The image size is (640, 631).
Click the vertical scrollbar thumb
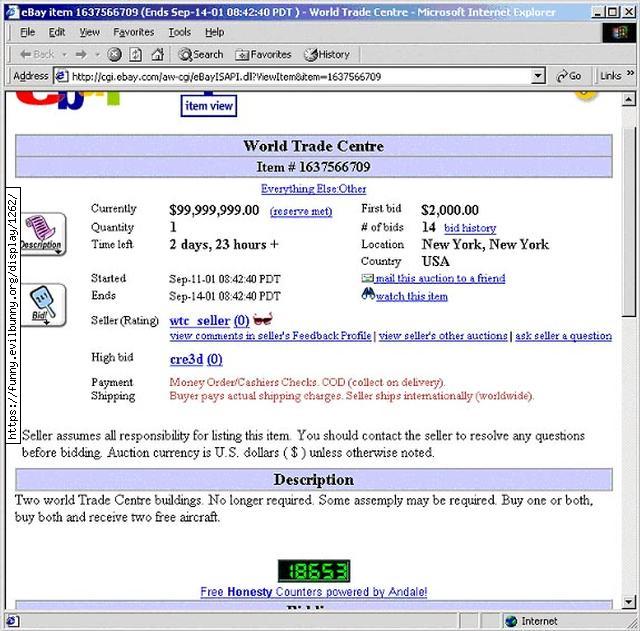coord(629,222)
